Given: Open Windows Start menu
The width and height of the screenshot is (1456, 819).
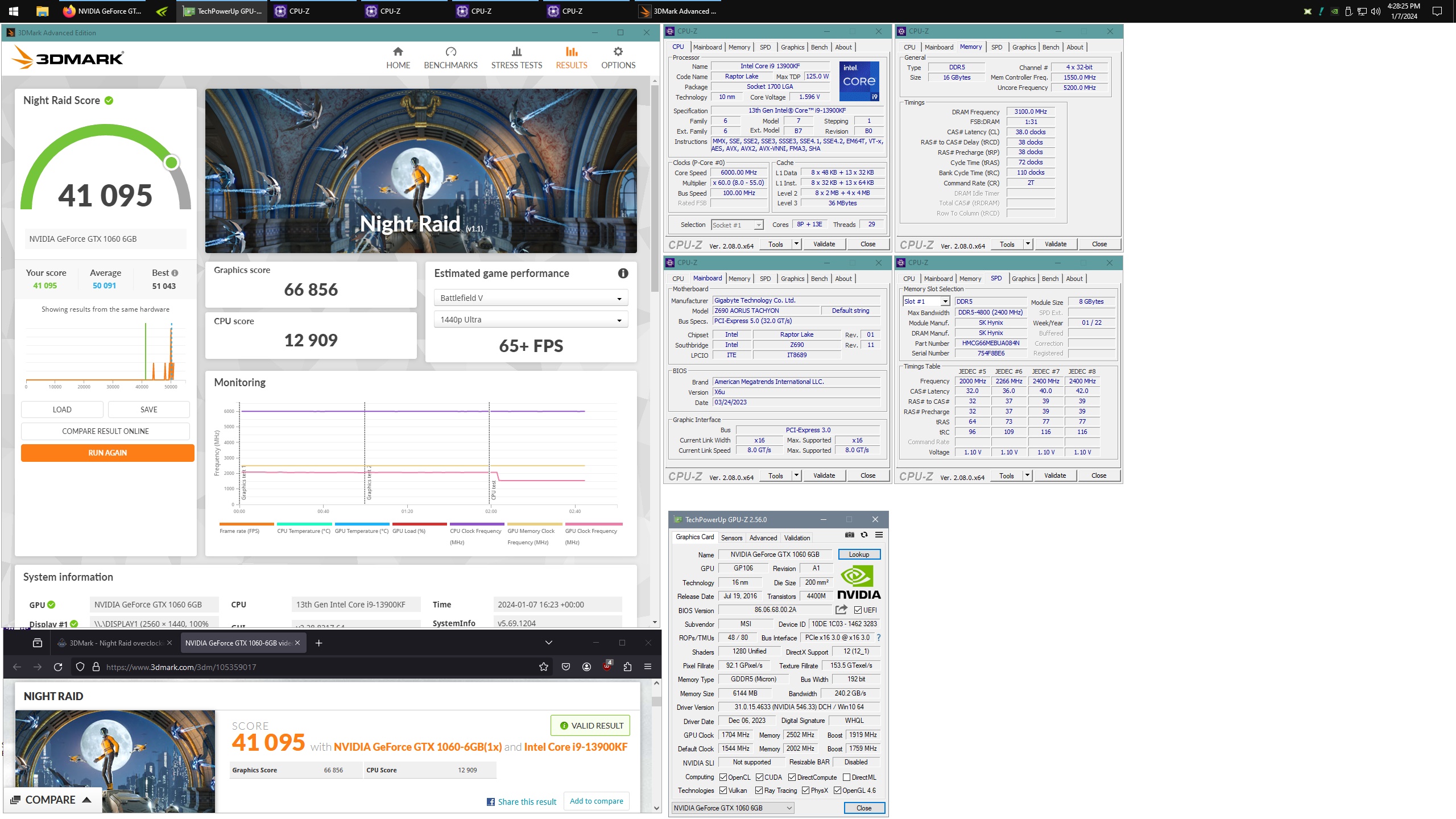Looking at the screenshot, I should pos(14,11).
